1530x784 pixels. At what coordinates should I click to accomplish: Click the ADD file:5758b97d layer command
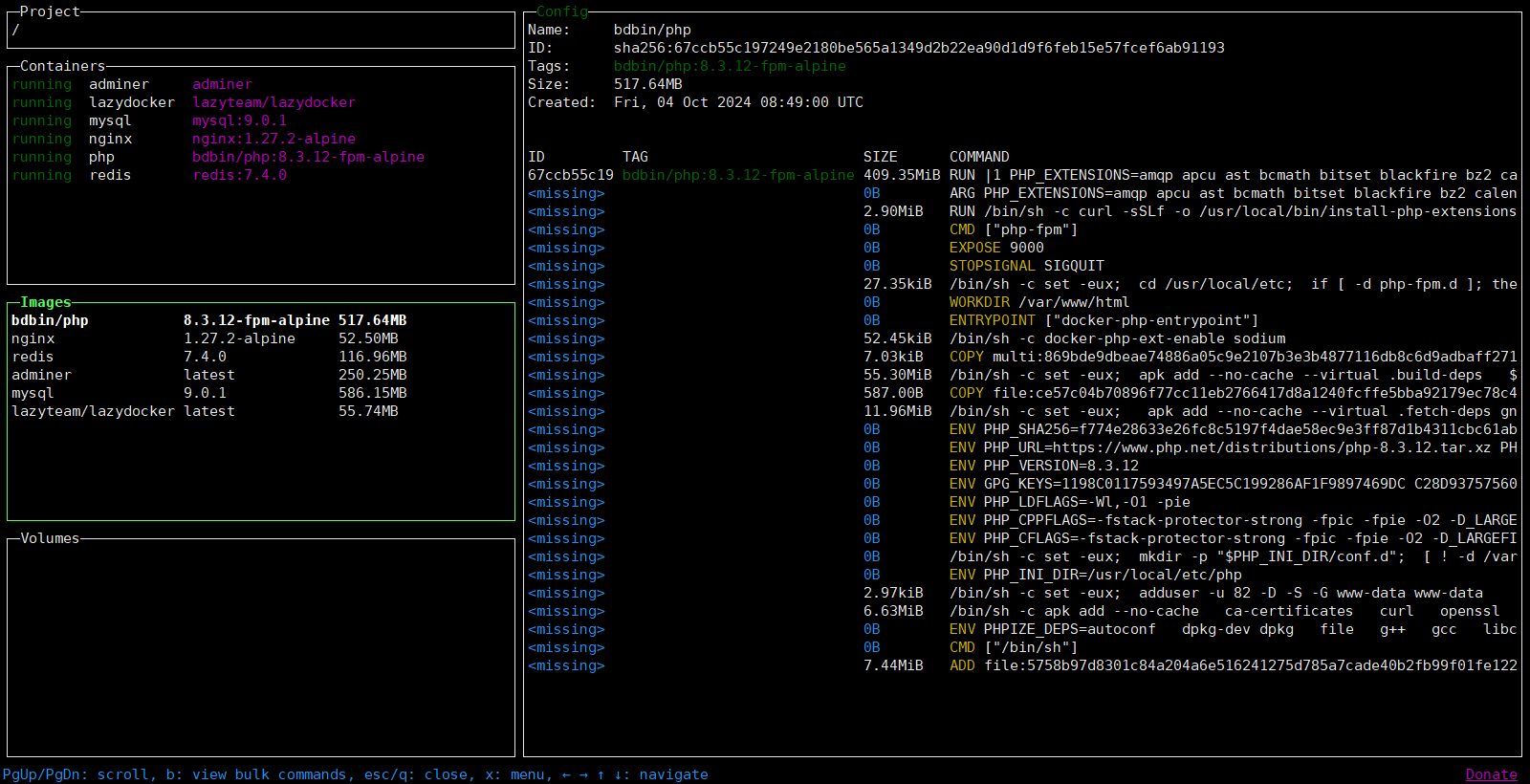[1234, 665]
